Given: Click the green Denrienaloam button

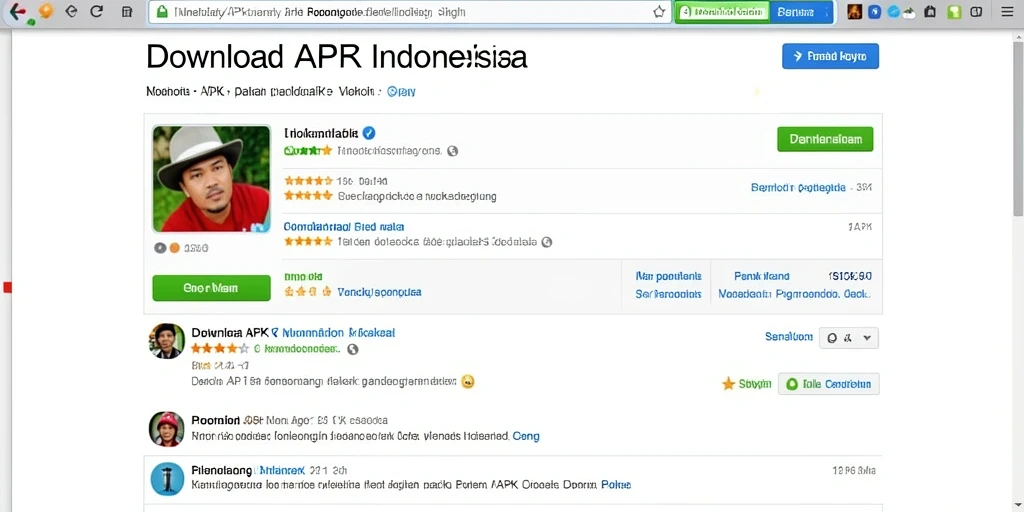Looking at the screenshot, I should click(x=825, y=139).
